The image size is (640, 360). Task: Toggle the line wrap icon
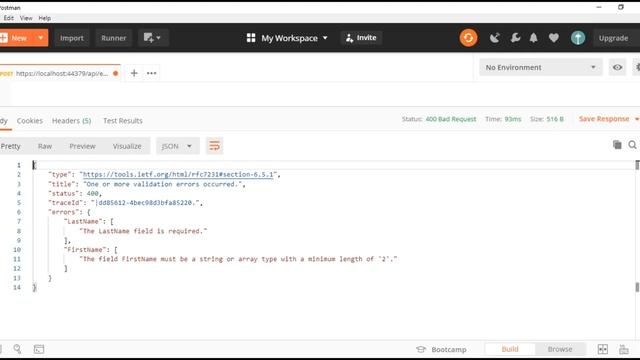click(x=214, y=146)
